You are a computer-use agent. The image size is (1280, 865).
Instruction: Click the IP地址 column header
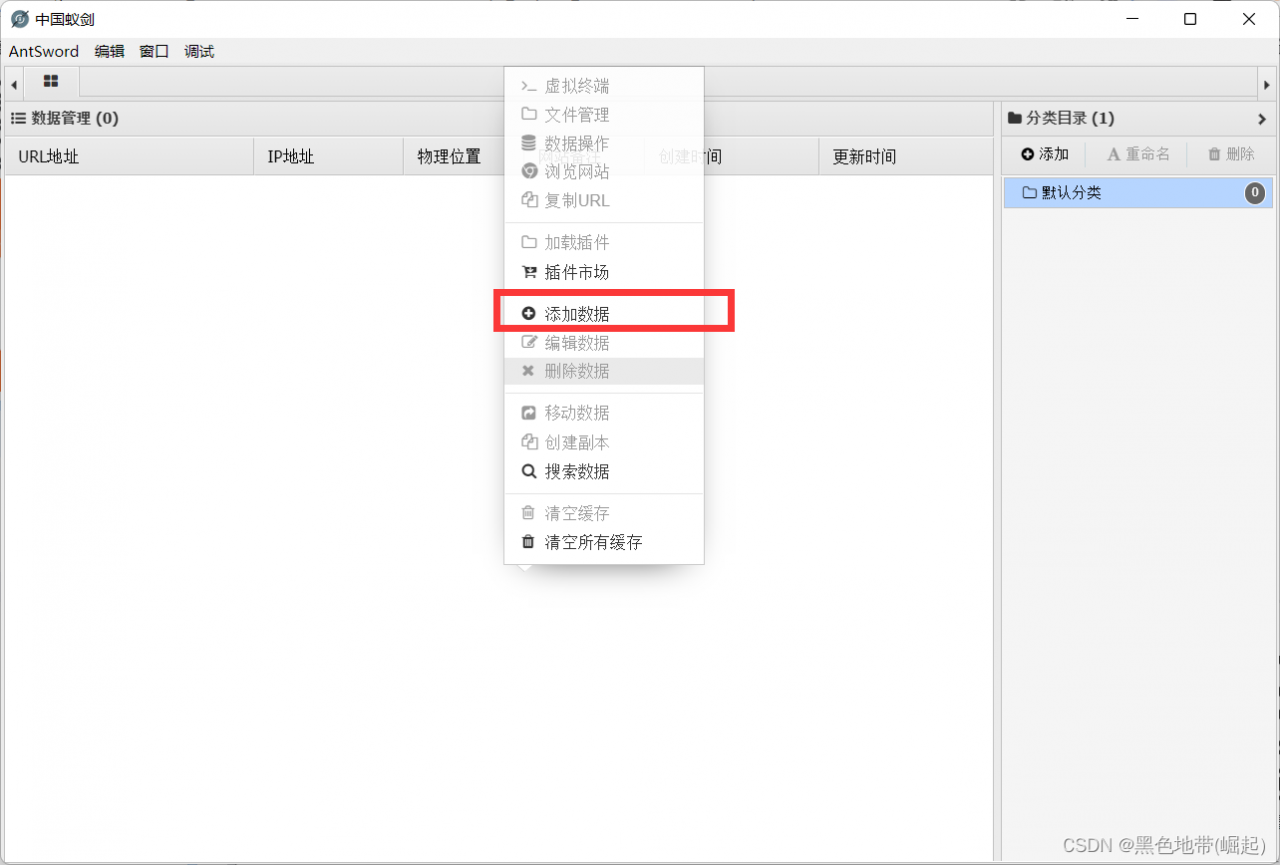(329, 157)
